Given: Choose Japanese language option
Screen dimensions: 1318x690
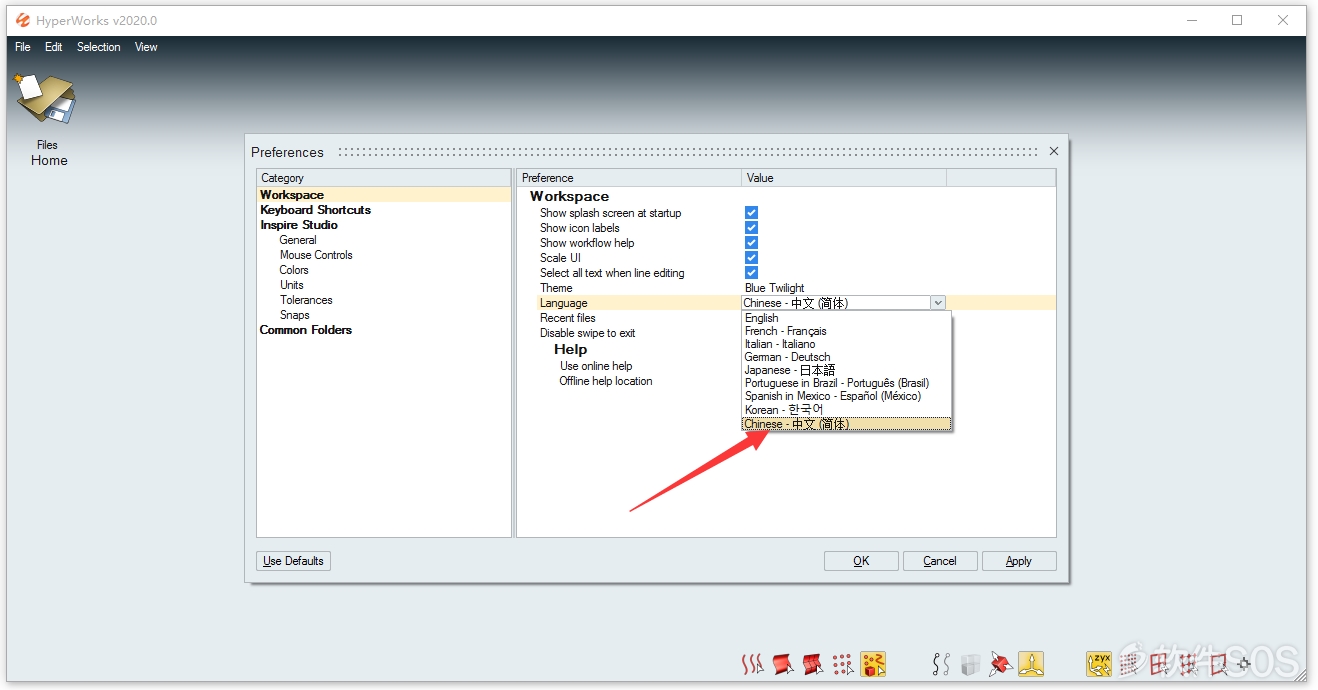Looking at the screenshot, I should 846,370.
